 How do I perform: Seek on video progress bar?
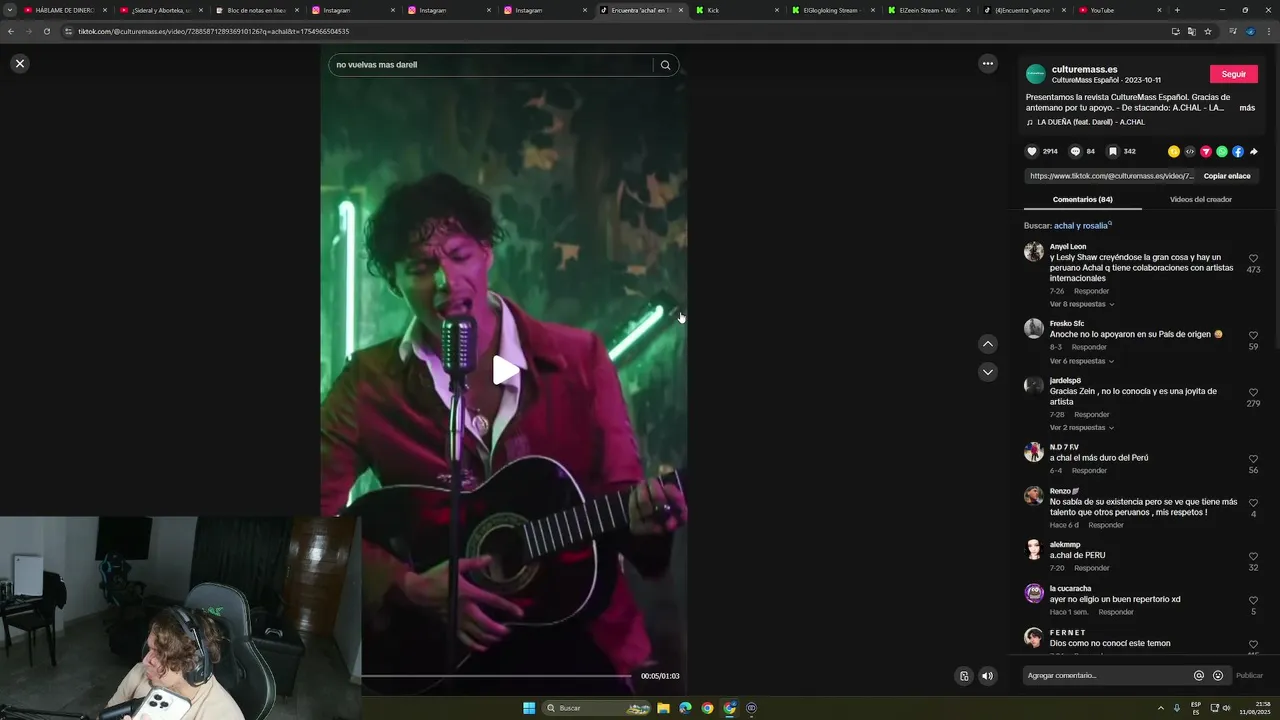coord(496,676)
